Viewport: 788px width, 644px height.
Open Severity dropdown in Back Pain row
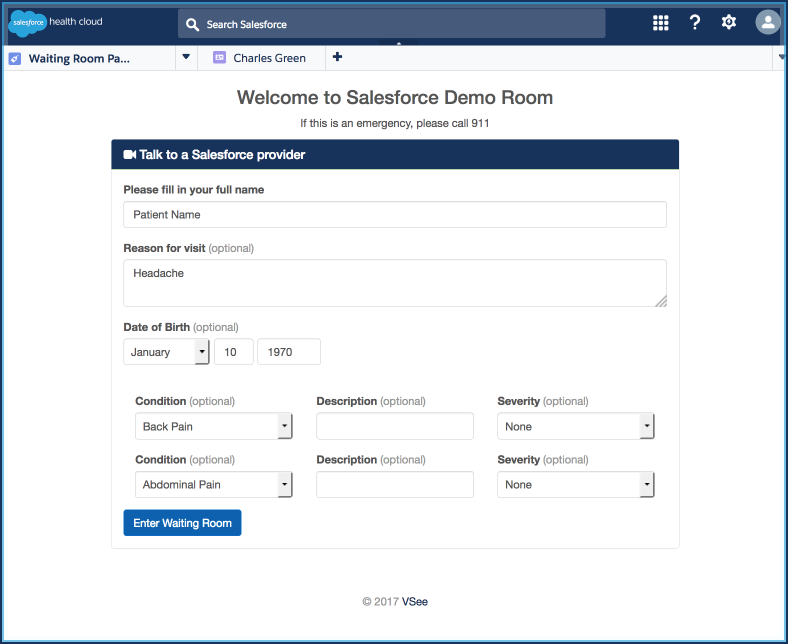(576, 426)
